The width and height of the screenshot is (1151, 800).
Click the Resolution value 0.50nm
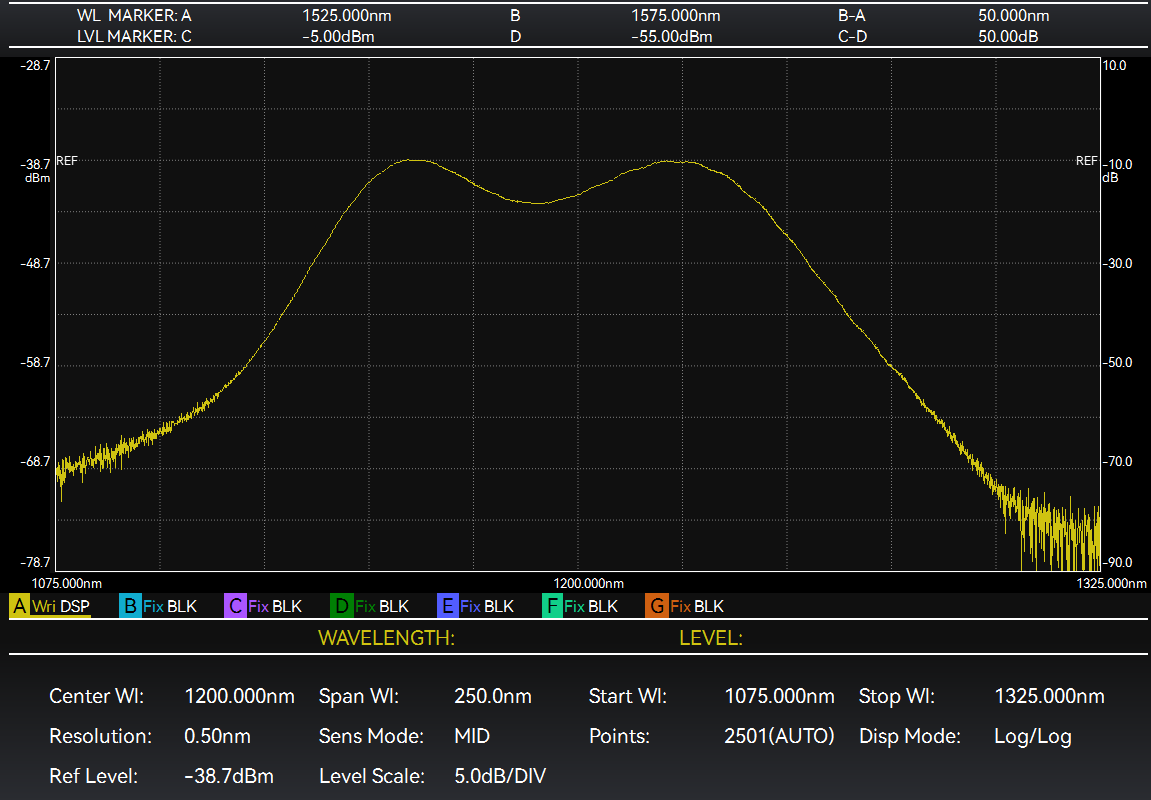[x=217, y=736]
